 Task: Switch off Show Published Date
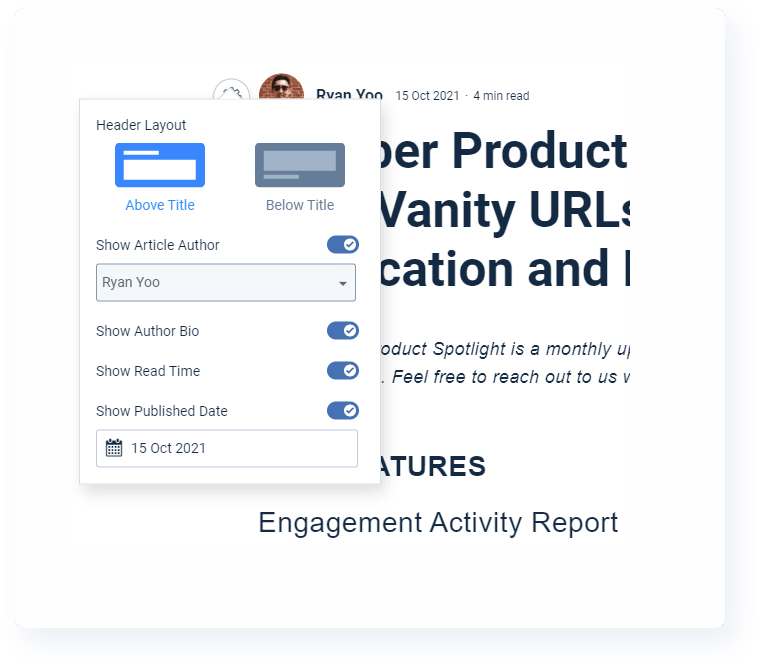pos(342,411)
